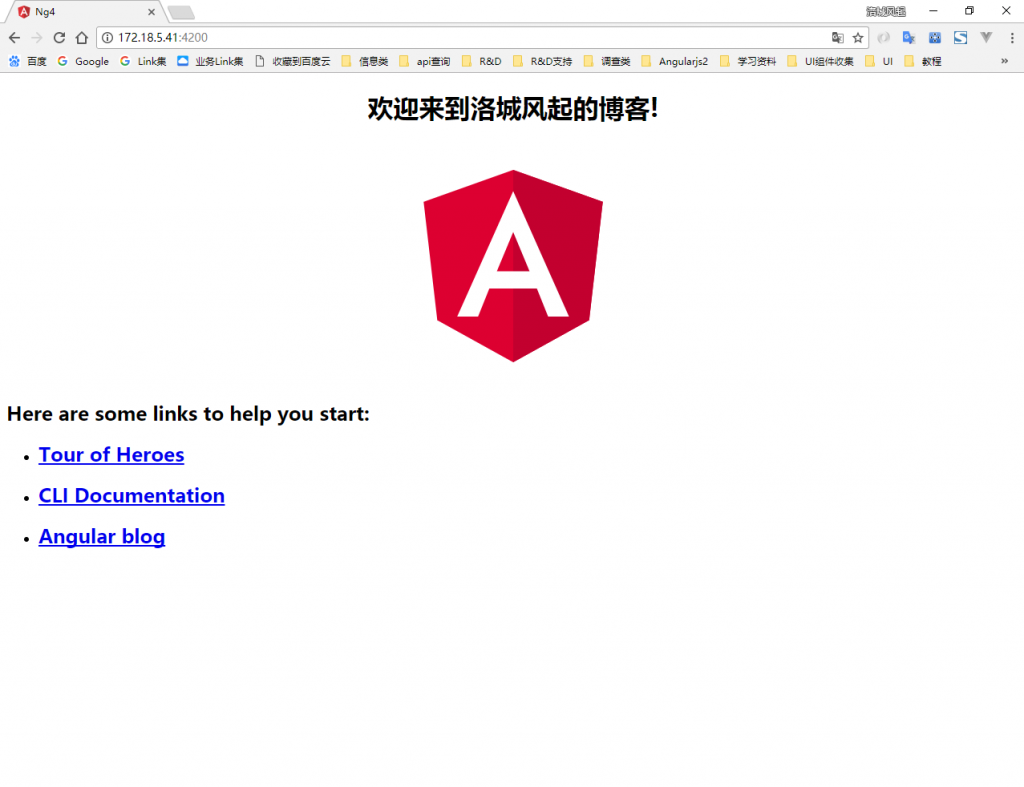Open the Angularjs2 bookmark folder
This screenshot has width=1024, height=787.
tap(675, 61)
